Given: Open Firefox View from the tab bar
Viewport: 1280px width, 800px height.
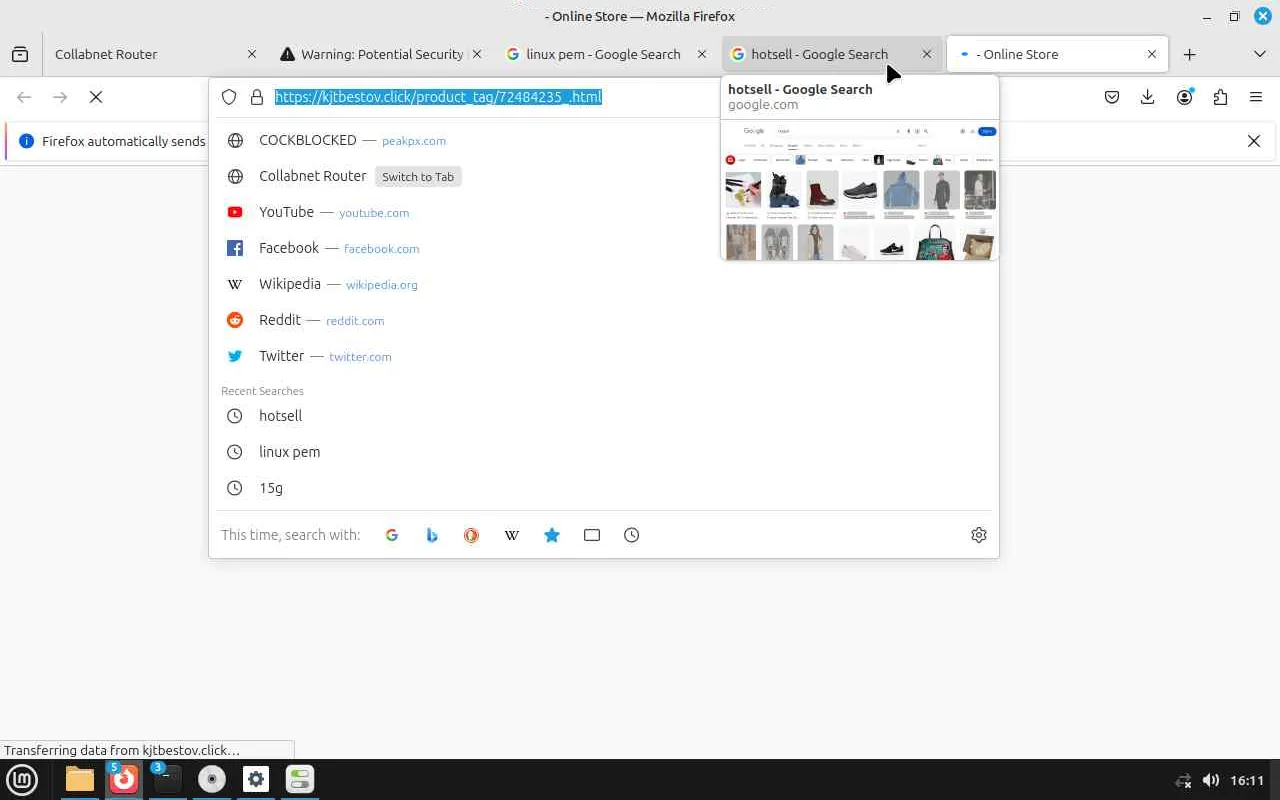Looking at the screenshot, I should (20, 54).
